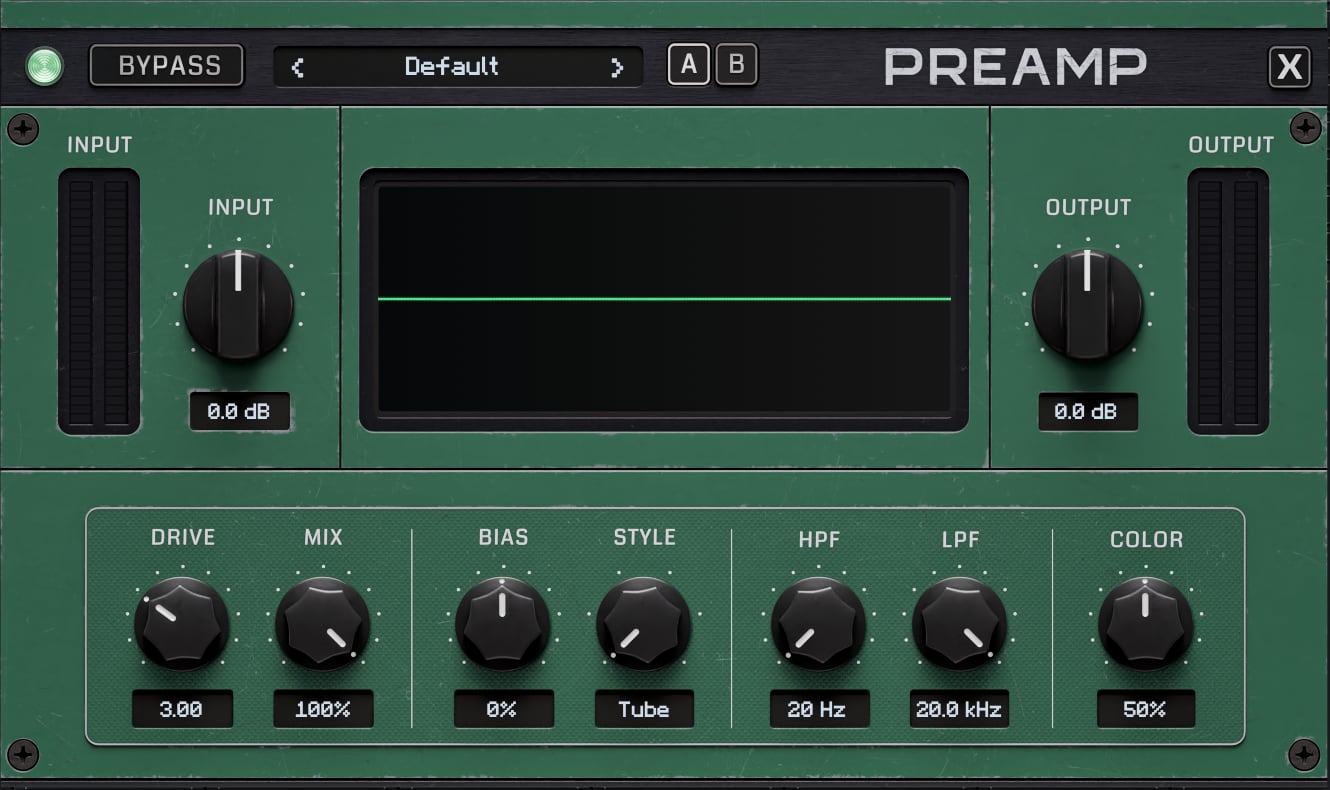Screen dimensions: 1330x790
Task: Open the Default preset name menu
Action: click(452, 67)
